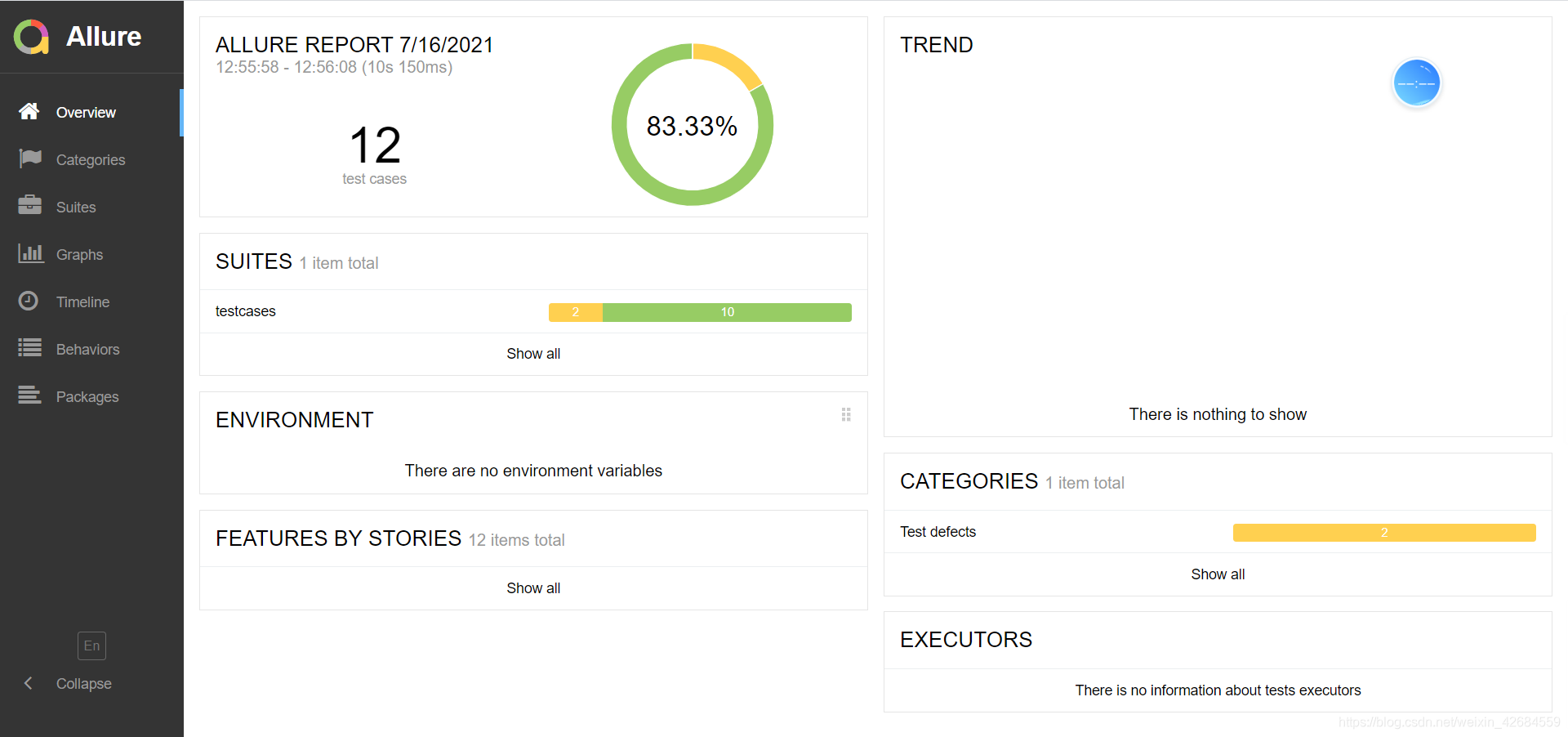
Task: Click the 83.33% donut chart center
Action: [x=692, y=126]
